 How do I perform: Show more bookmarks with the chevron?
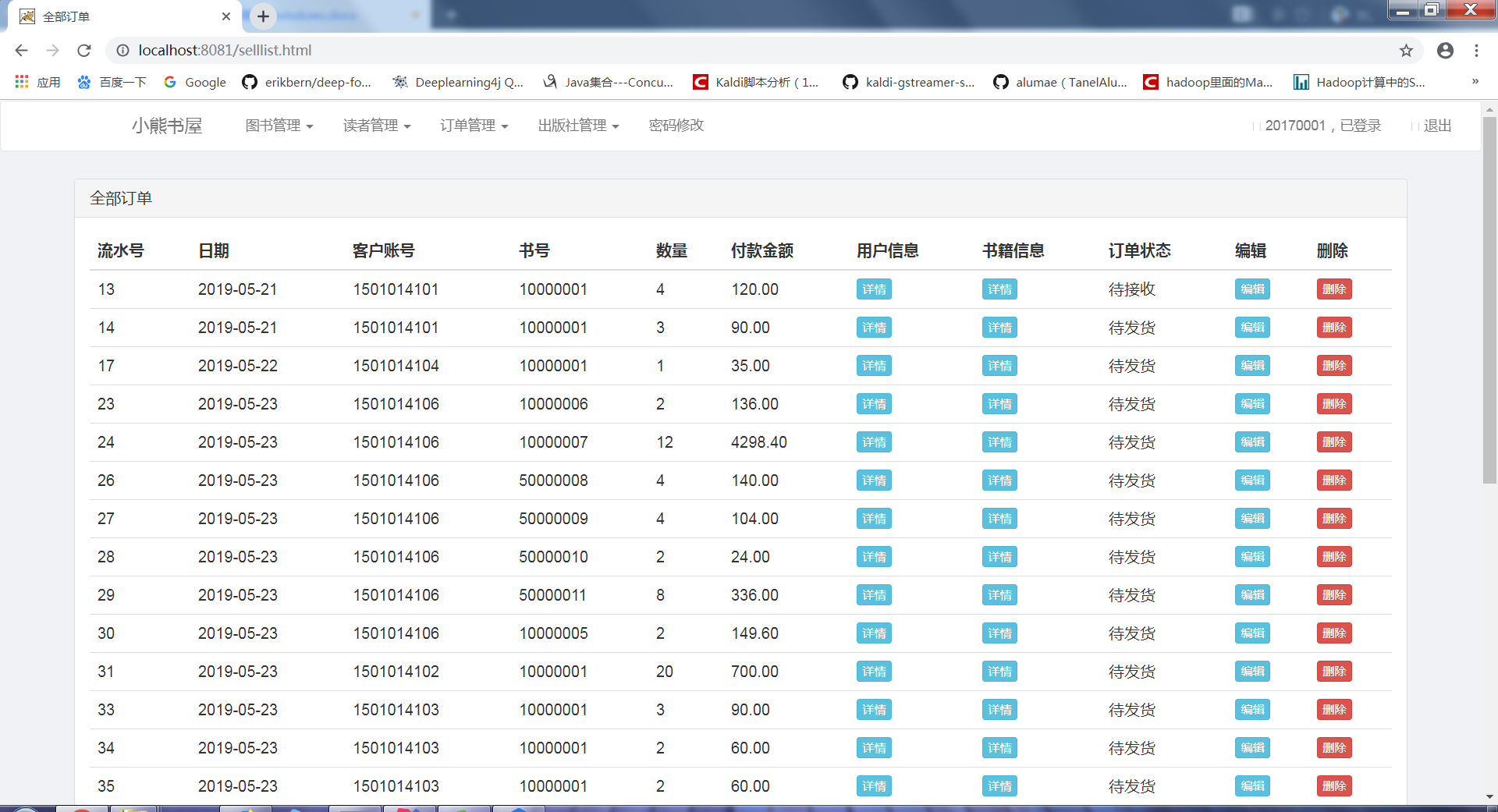(1475, 82)
